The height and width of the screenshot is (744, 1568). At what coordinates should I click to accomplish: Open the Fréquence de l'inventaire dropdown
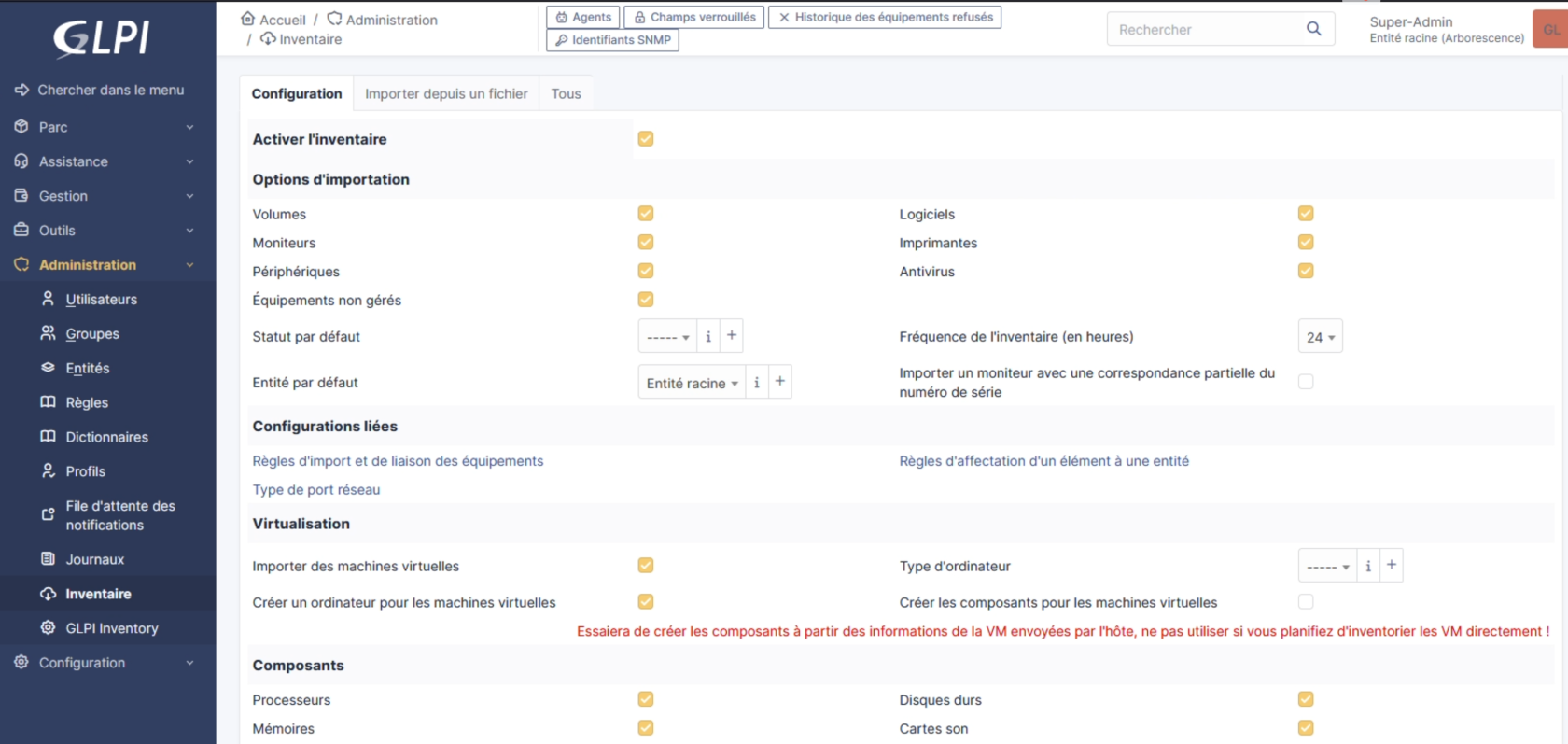pos(1320,337)
